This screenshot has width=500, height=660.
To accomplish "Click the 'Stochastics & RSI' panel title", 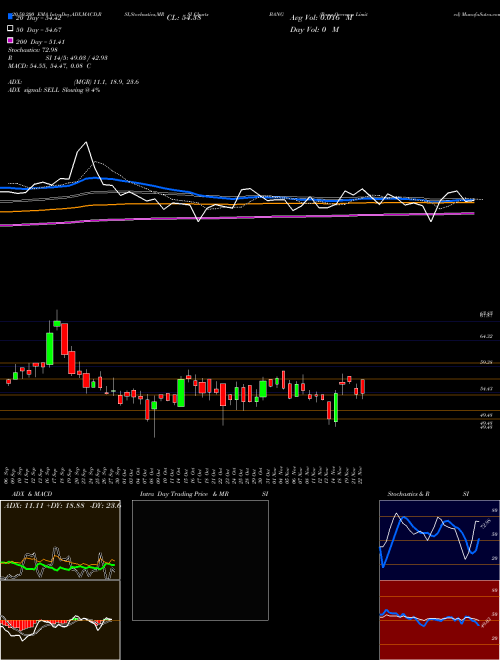I will point(428,494).
